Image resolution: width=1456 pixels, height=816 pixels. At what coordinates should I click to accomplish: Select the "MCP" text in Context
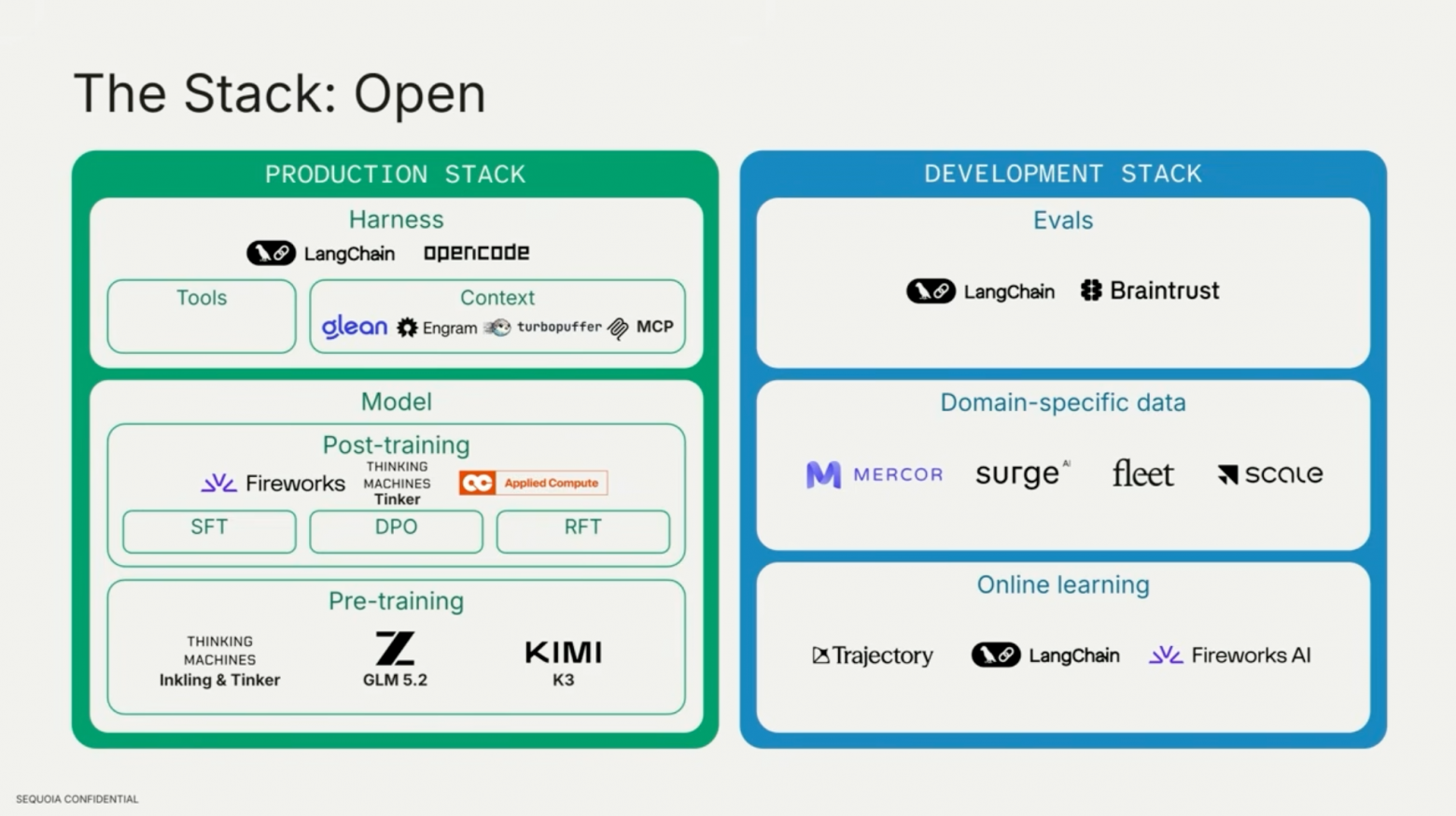654,327
